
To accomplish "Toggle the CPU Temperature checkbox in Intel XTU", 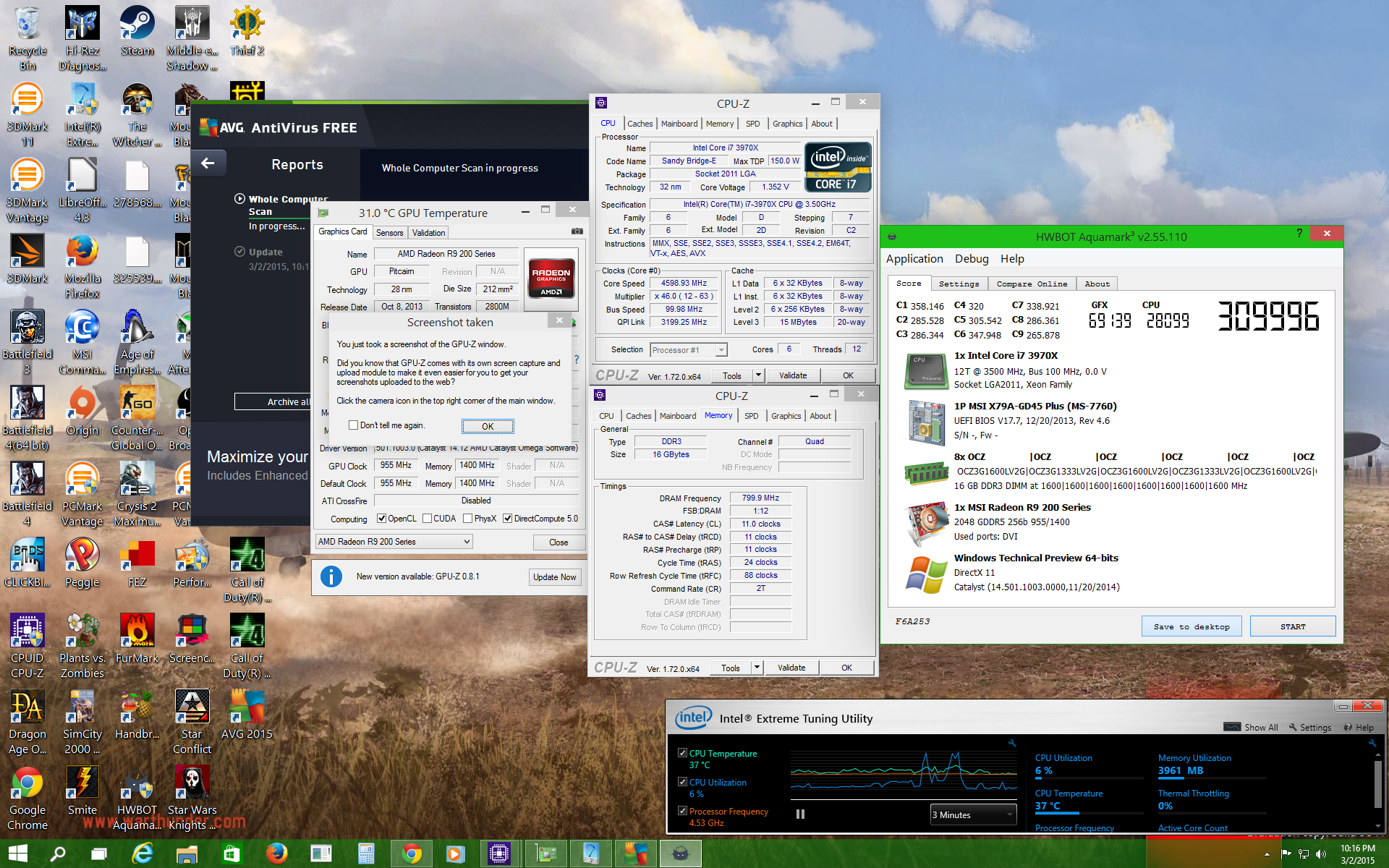I will point(682,753).
